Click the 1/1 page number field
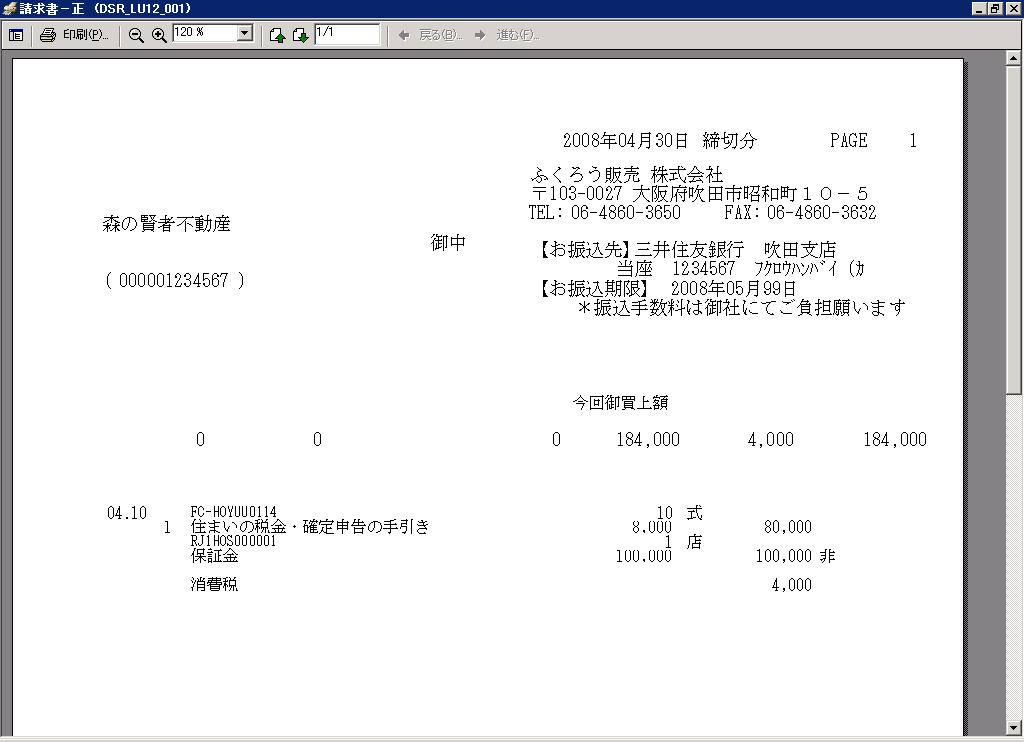Screen dimensions: 1024x742 point(347,33)
